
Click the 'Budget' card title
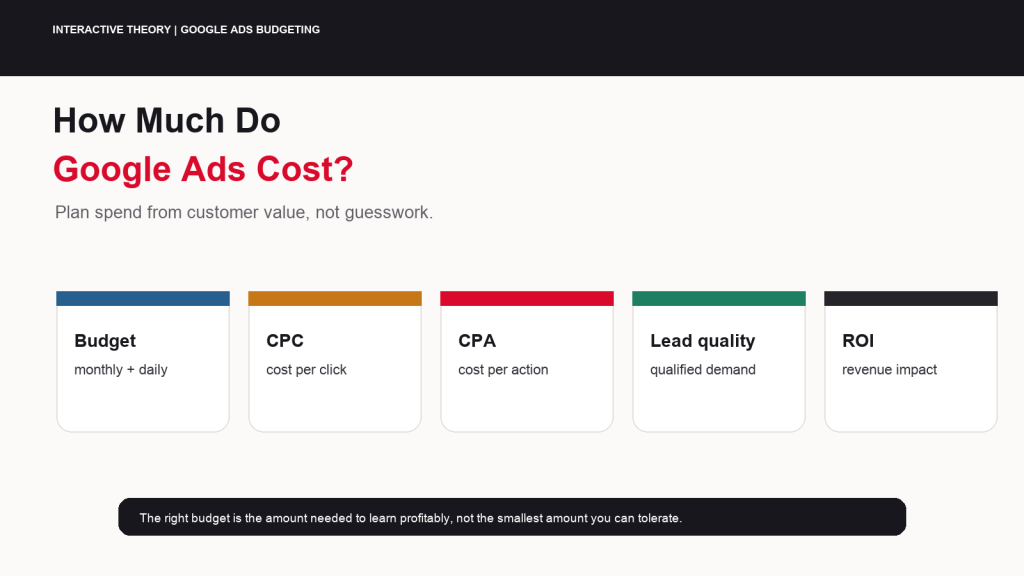click(105, 341)
